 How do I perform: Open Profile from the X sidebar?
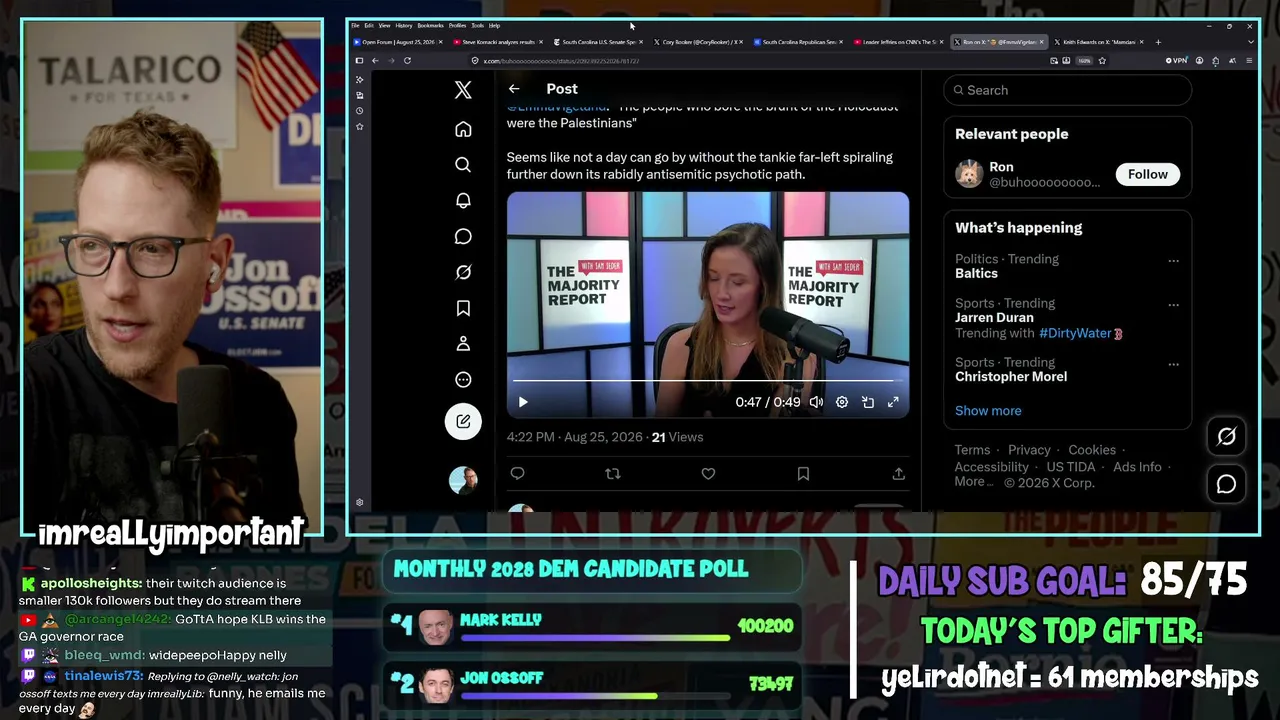tap(463, 343)
